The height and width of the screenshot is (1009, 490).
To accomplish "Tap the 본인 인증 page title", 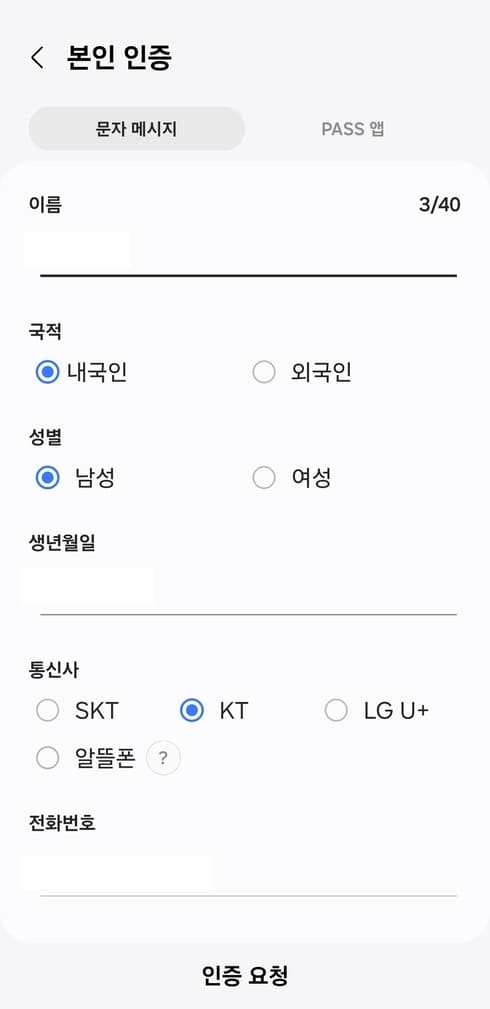I will click(x=119, y=58).
